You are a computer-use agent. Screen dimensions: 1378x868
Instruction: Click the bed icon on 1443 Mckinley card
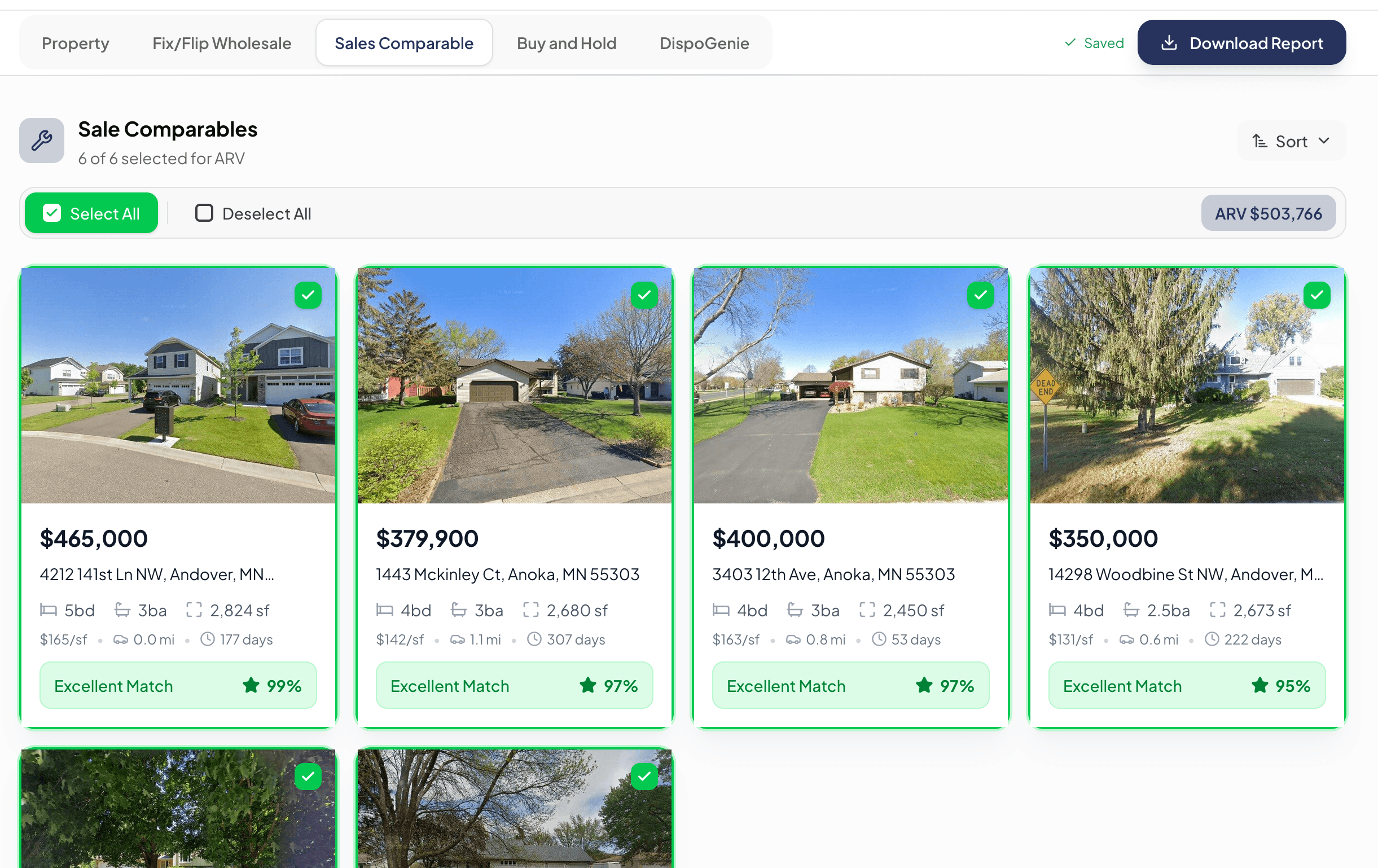[x=384, y=611]
